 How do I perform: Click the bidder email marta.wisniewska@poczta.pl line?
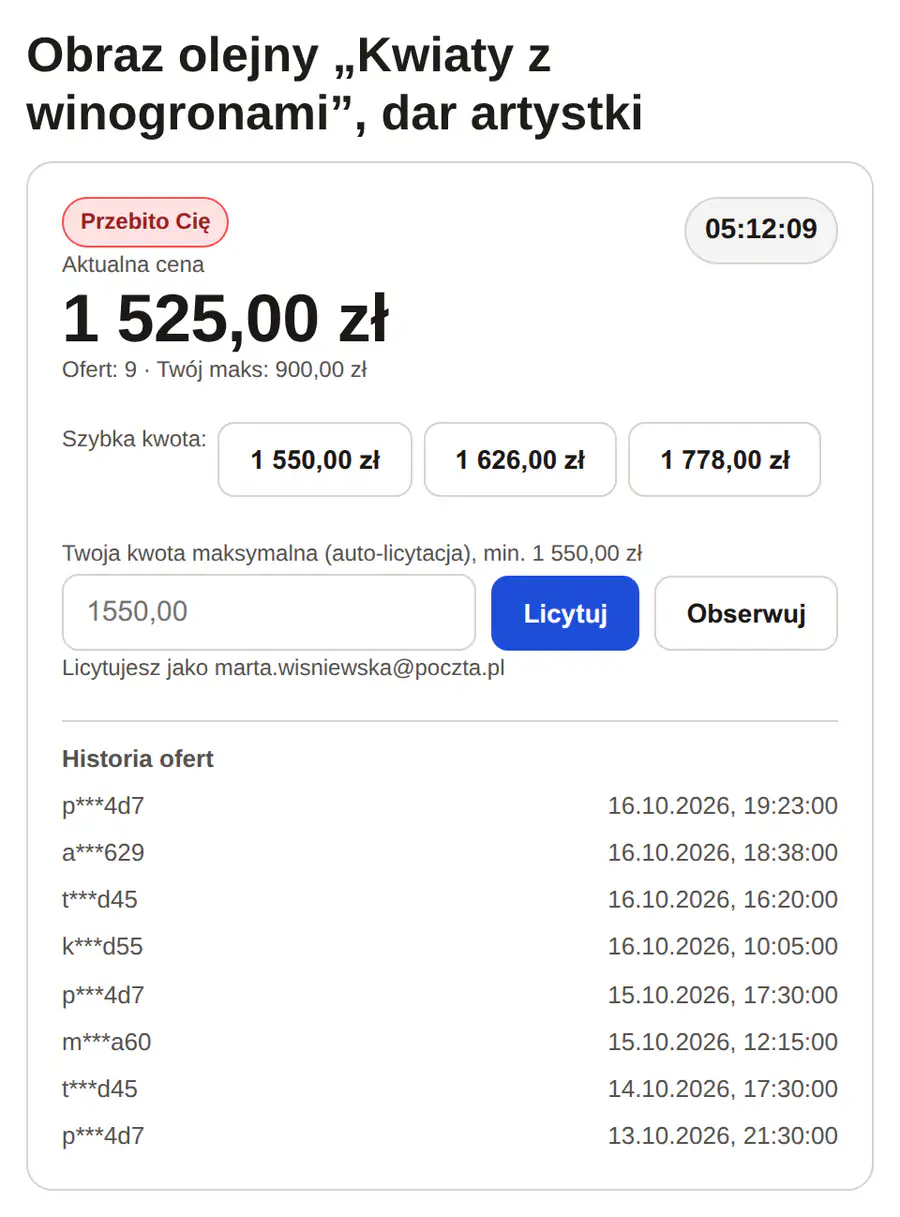pyautogui.click(x=283, y=668)
